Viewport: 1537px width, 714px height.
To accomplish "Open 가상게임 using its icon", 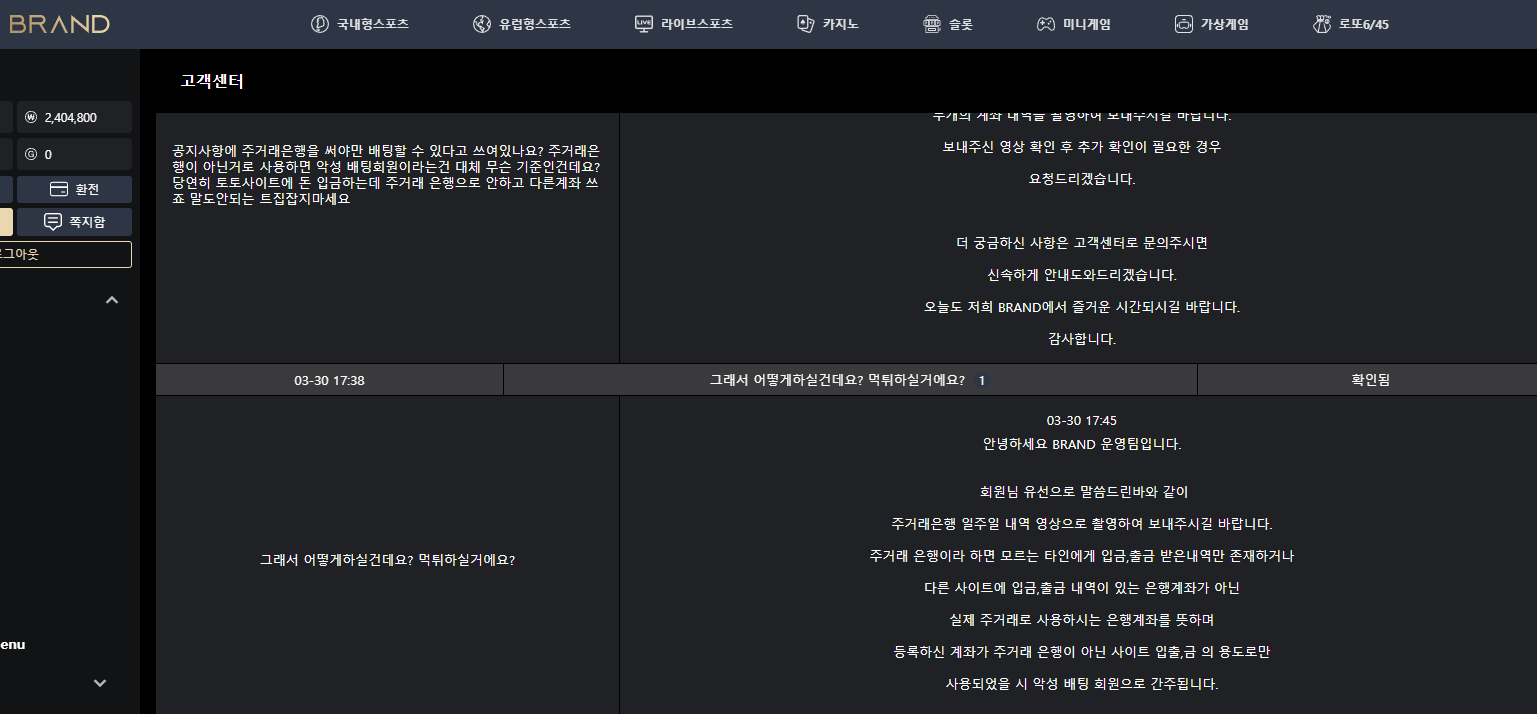I will (1184, 24).
